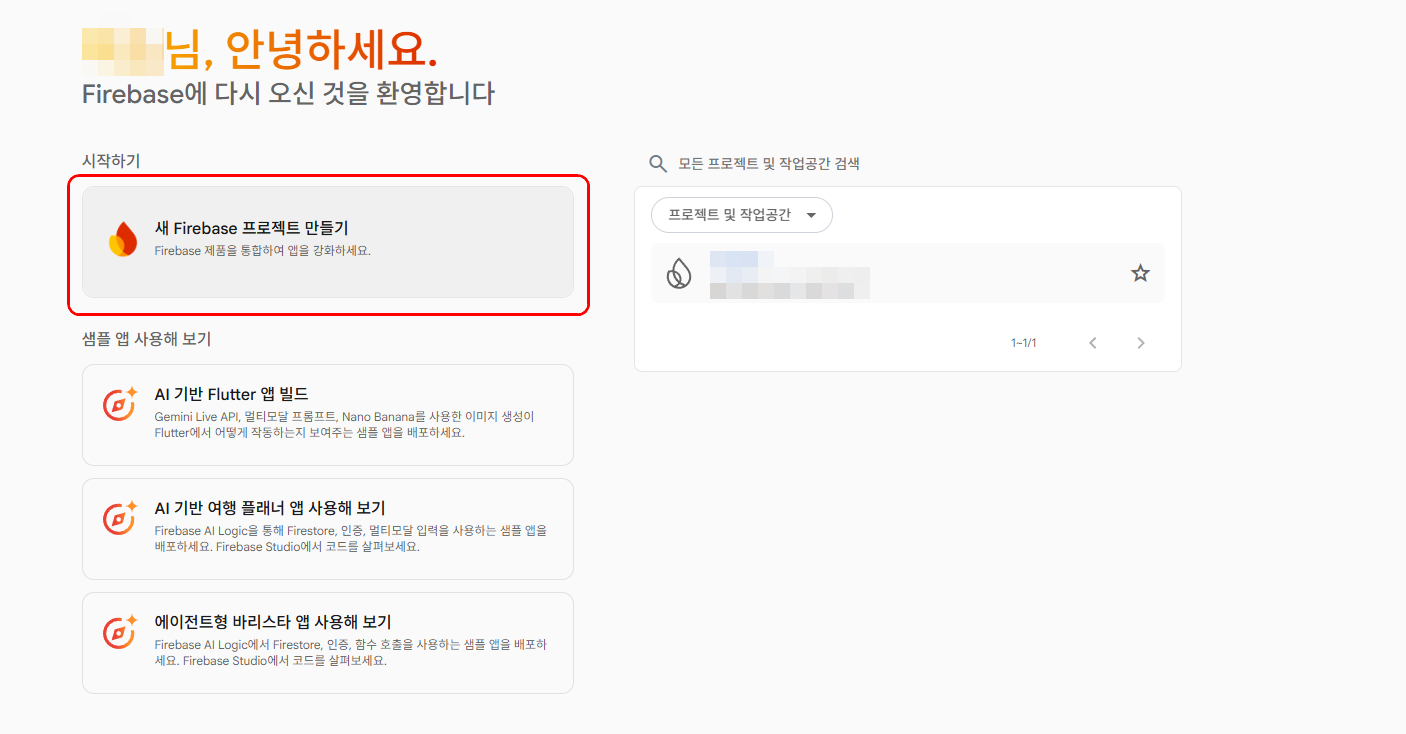Click the compass icon beside AI 기반 Flutter 앱 빌드
Screen dimensions: 1406x734
(120, 404)
